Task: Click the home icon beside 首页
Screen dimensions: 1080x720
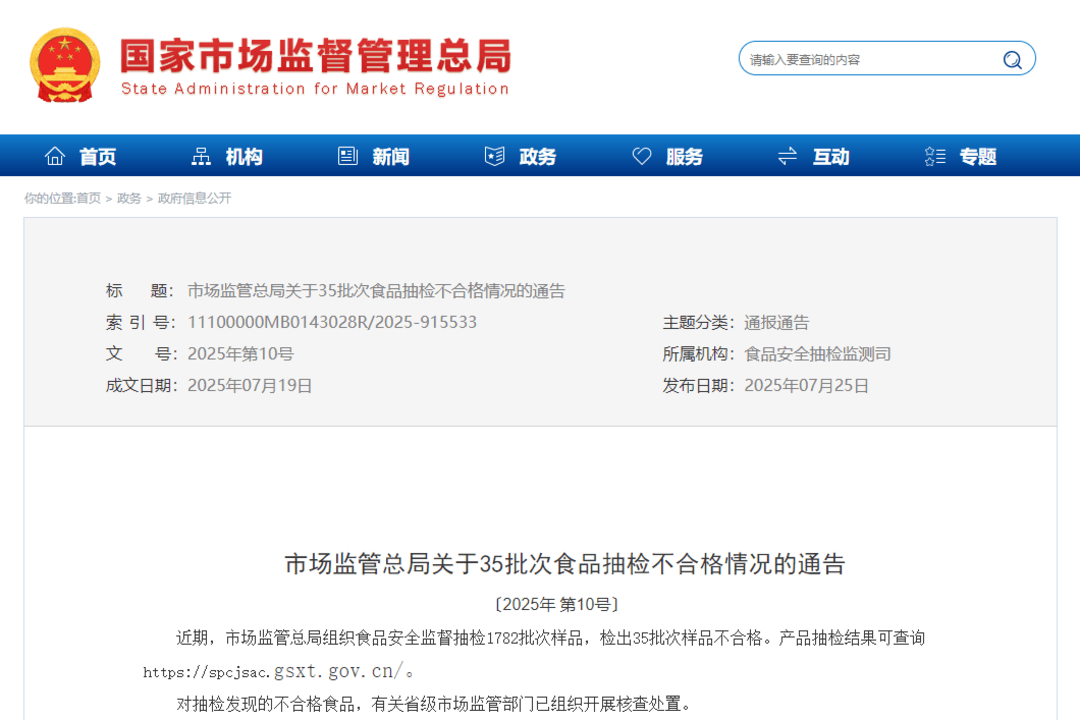Action: click(x=55, y=156)
